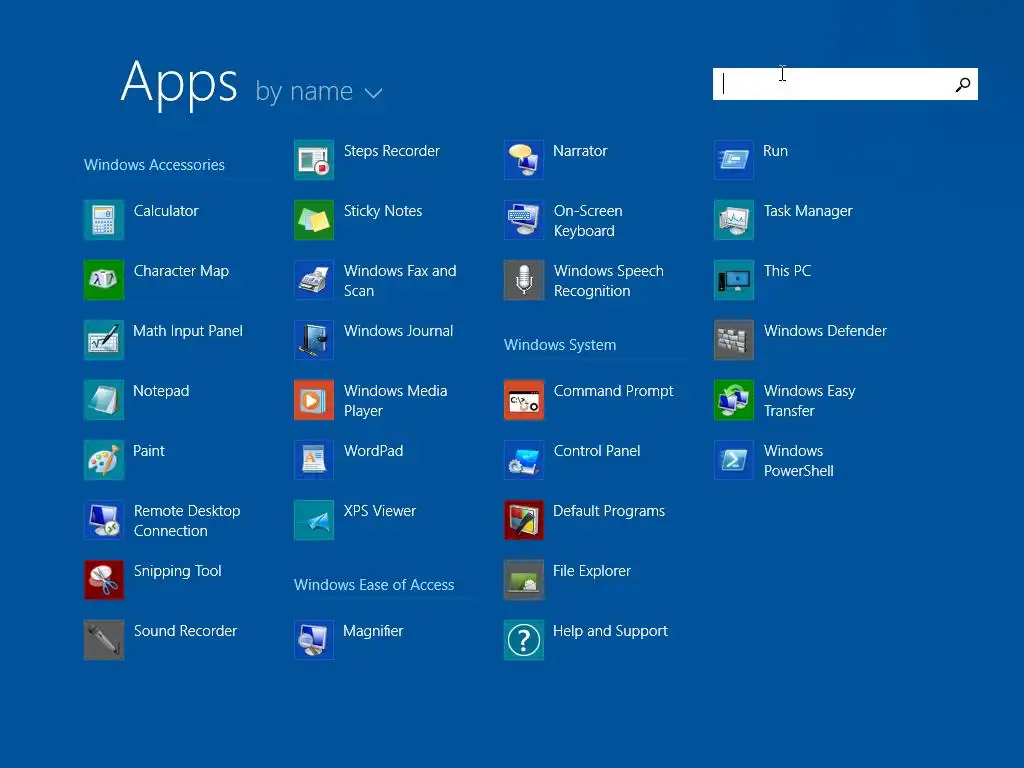Screen dimensions: 1024x768
Task: Open the Task Manager icon
Action: (734, 220)
